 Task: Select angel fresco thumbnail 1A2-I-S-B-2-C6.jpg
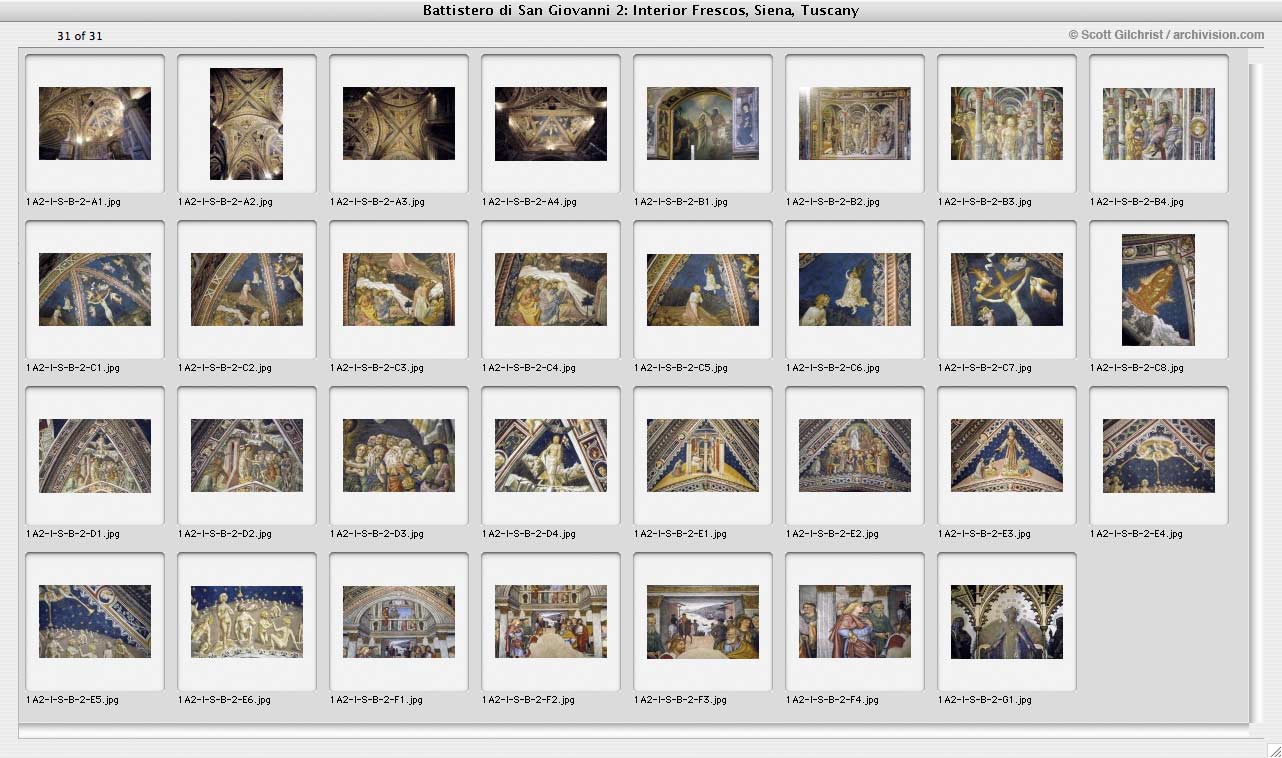click(855, 289)
